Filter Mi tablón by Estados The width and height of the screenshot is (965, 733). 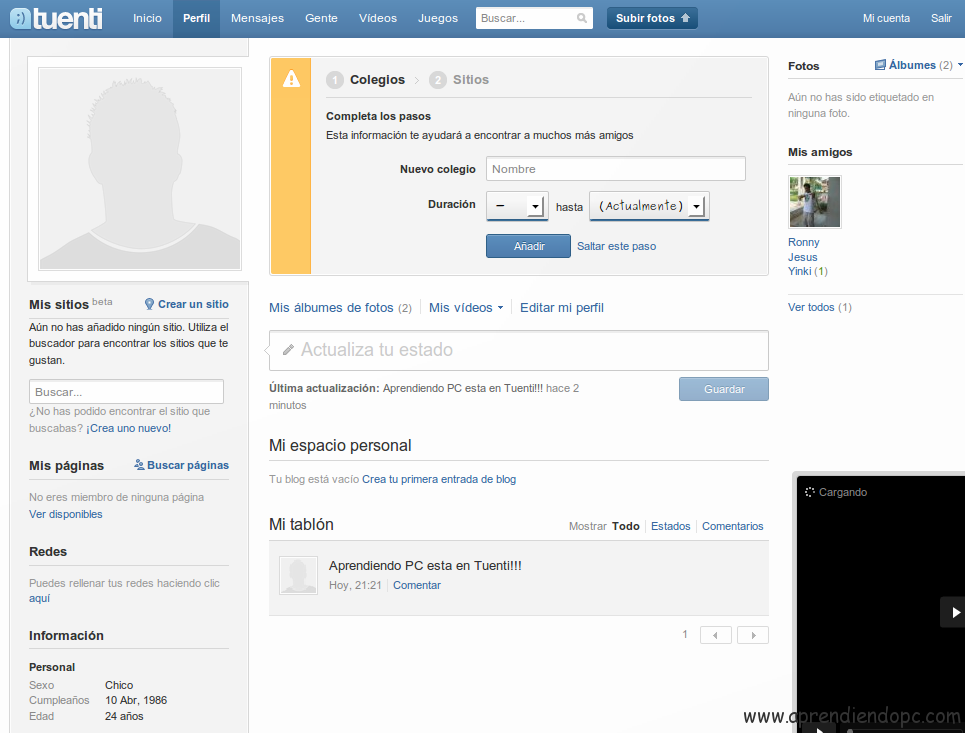[670, 526]
